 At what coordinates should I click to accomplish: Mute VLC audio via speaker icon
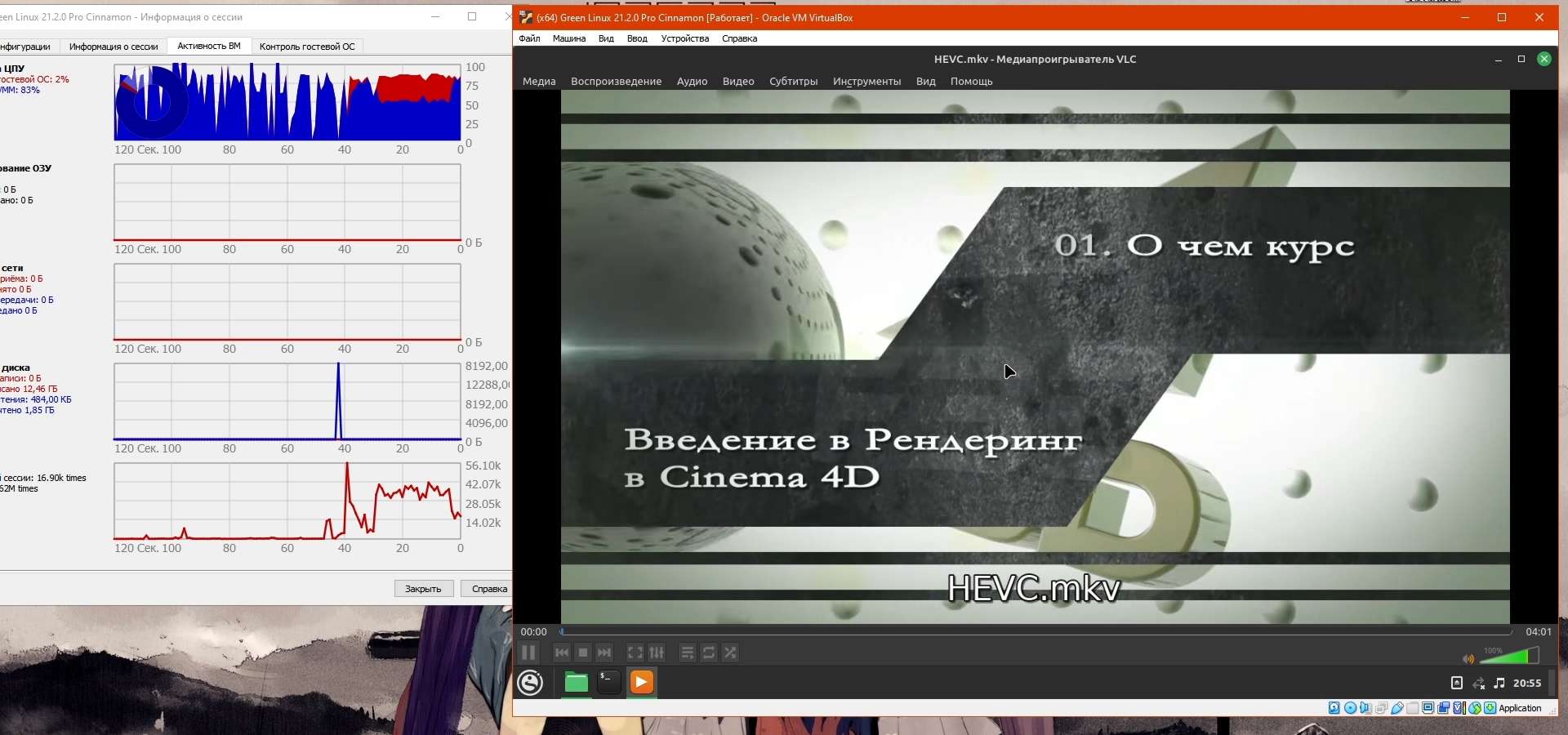pyautogui.click(x=1468, y=658)
